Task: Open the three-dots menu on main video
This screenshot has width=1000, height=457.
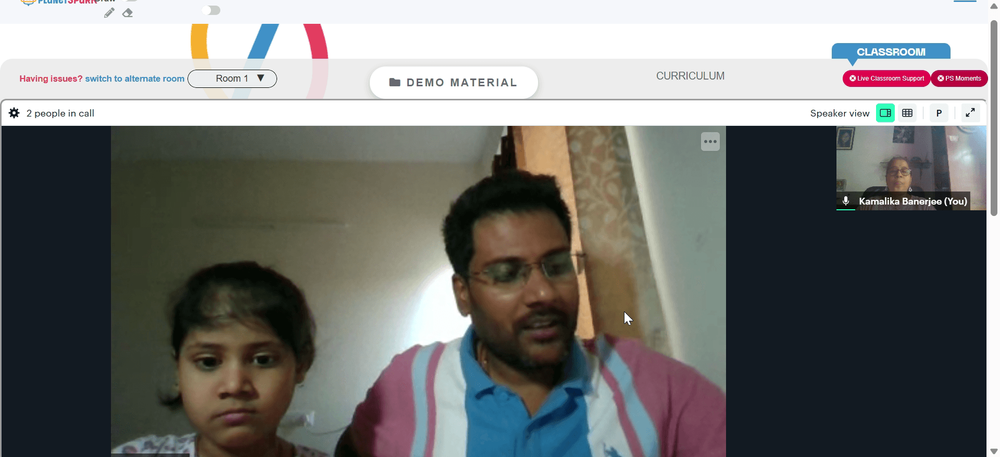Action: click(x=710, y=141)
